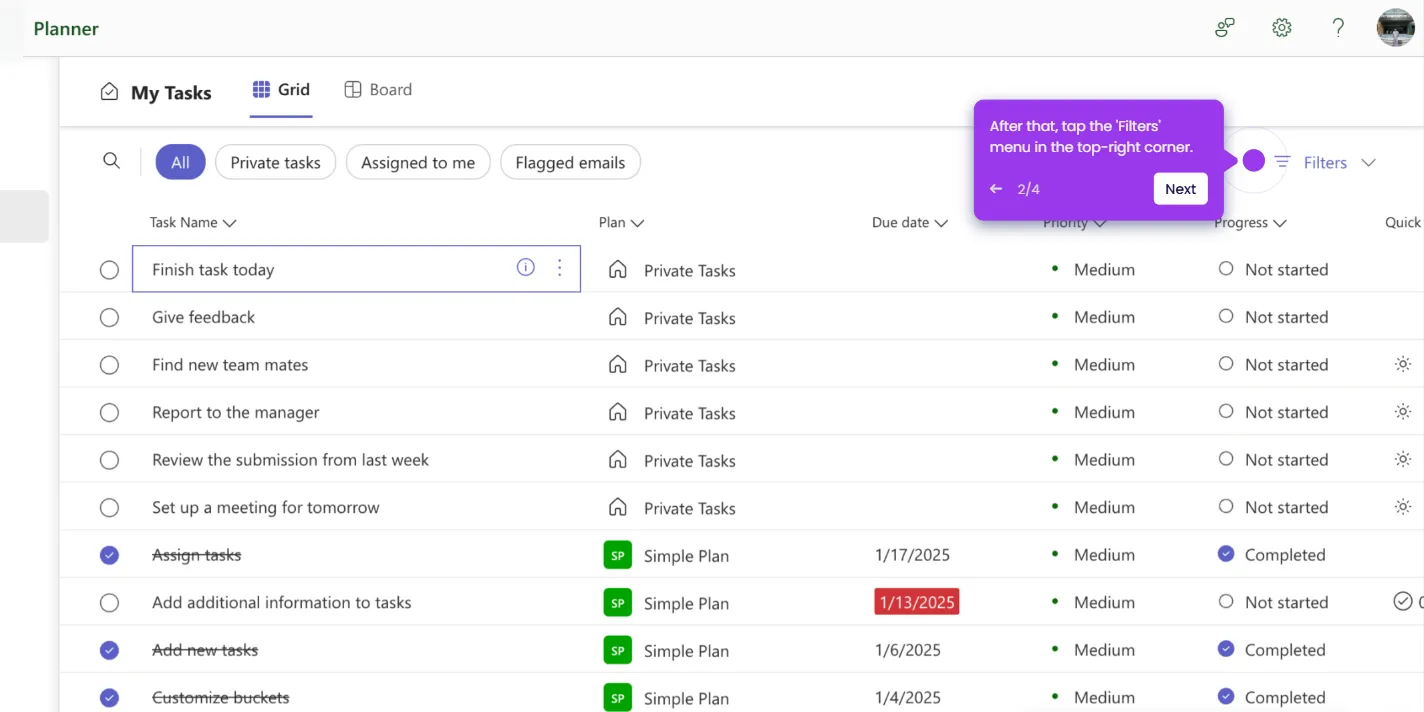Screen dimensions: 1424x712
Task: Uncheck the completed Assign tasks circle
Action: click(109, 555)
